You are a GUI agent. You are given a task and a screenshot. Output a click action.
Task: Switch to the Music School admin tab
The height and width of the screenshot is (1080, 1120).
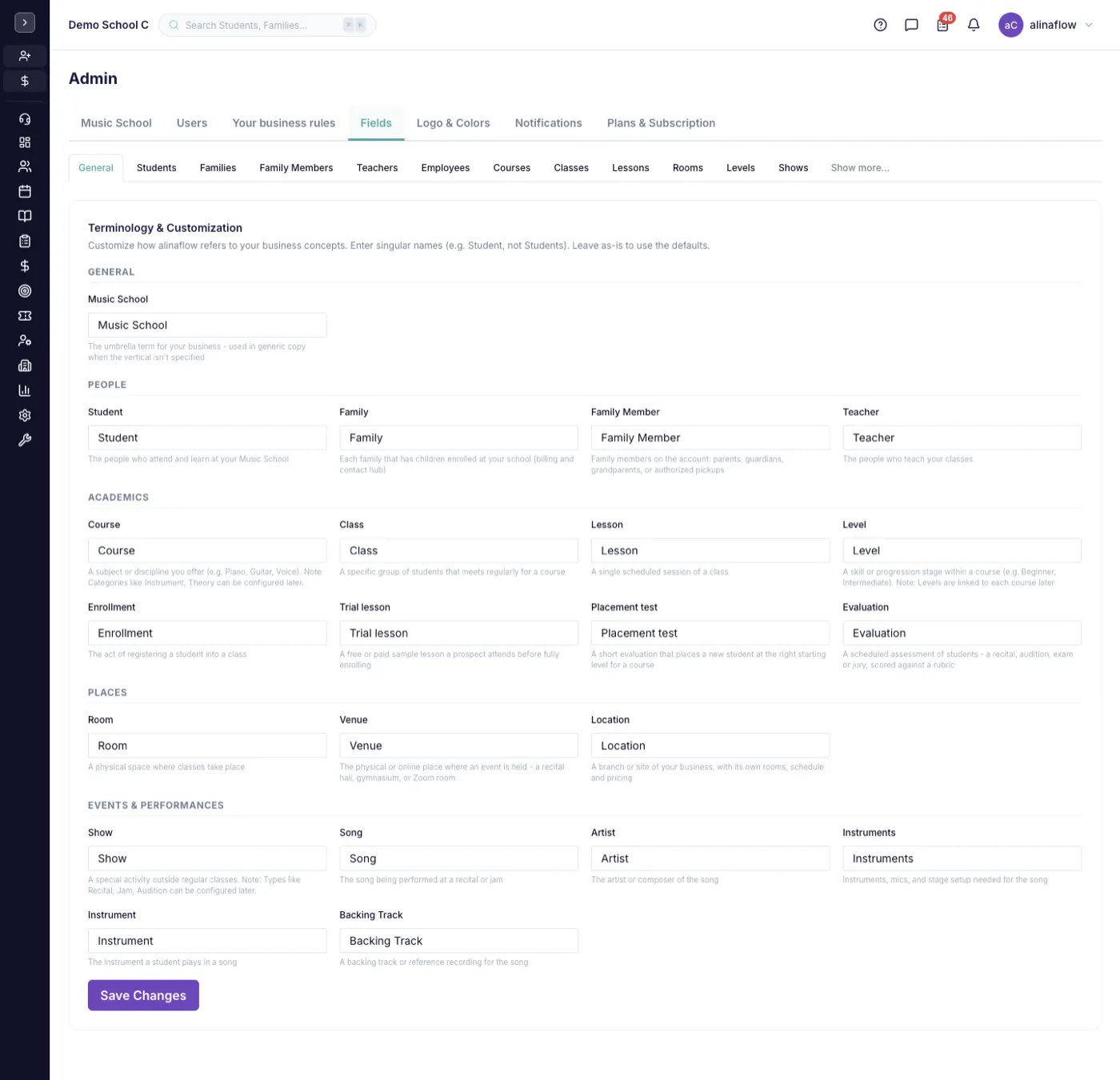pos(116,123)
